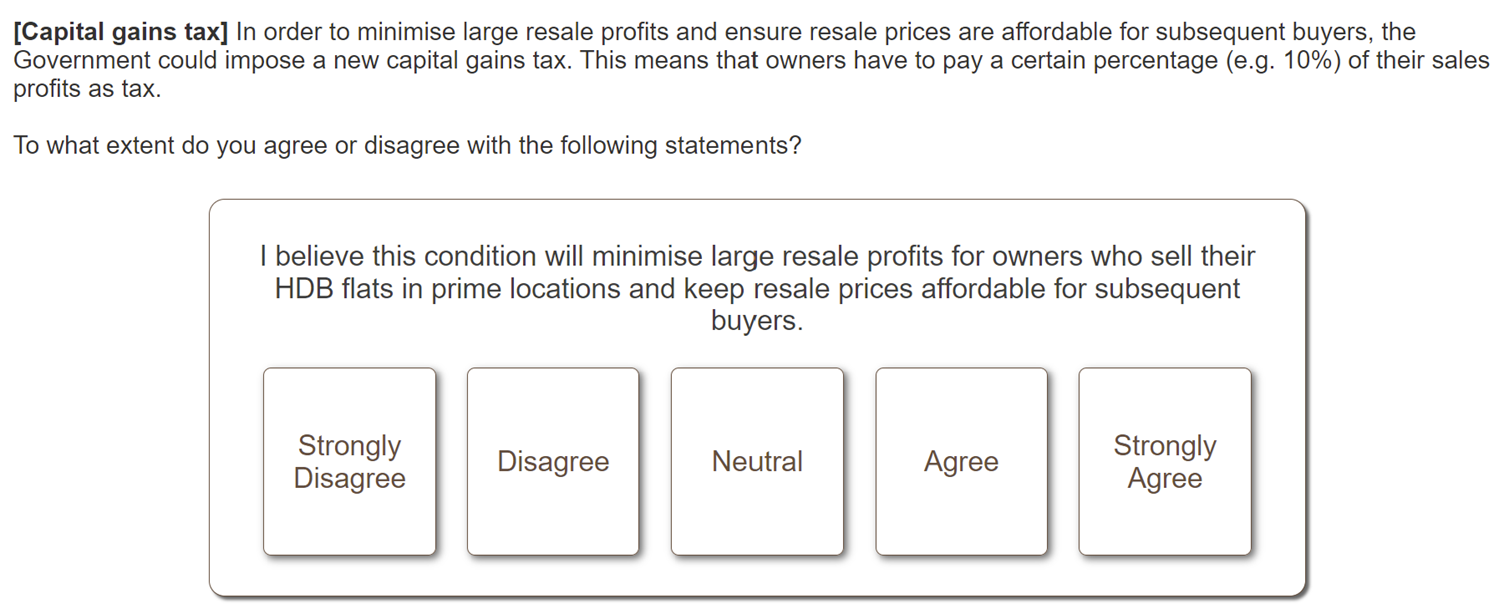The image size is (1504, 614).
Task: Click the bold [Capital gains tax] heading
Action: [121, 32]
